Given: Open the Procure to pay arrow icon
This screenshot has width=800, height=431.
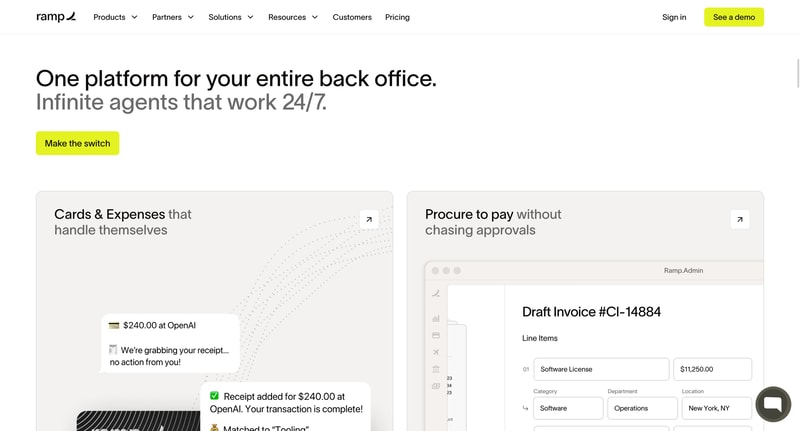Looking at the screenshot, I should coord(740,219).
